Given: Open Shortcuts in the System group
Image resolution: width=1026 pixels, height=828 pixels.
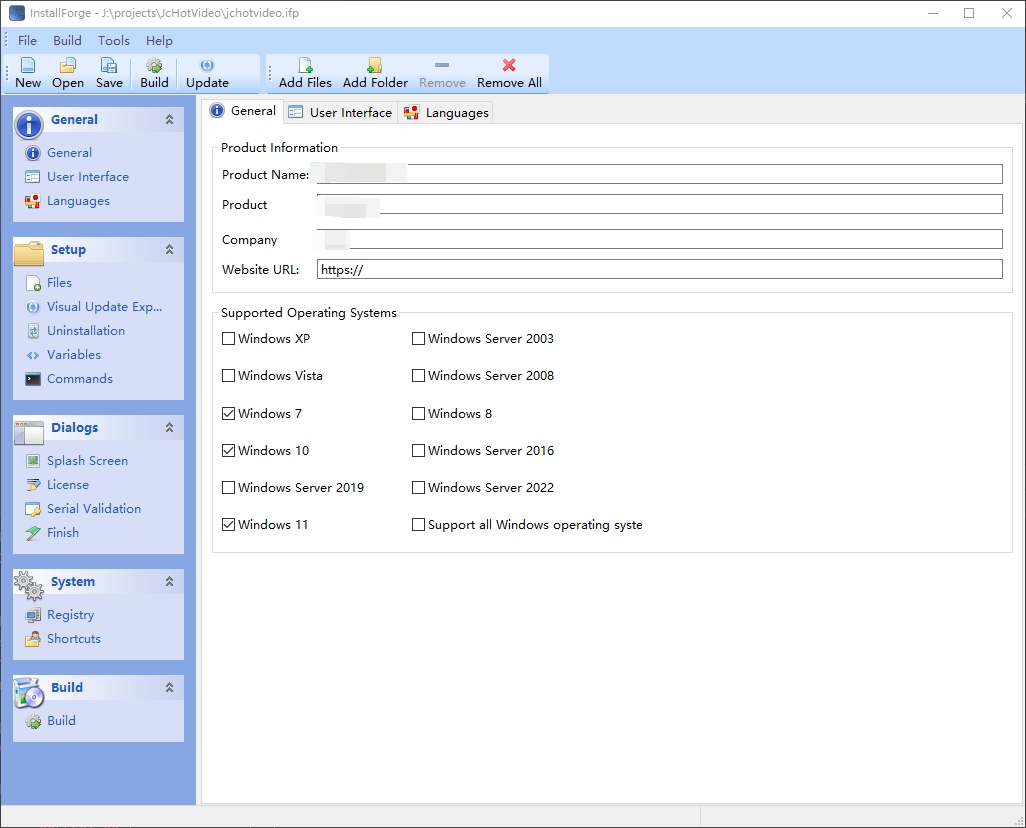Looking at the screenshot, I should click(63, 639).
